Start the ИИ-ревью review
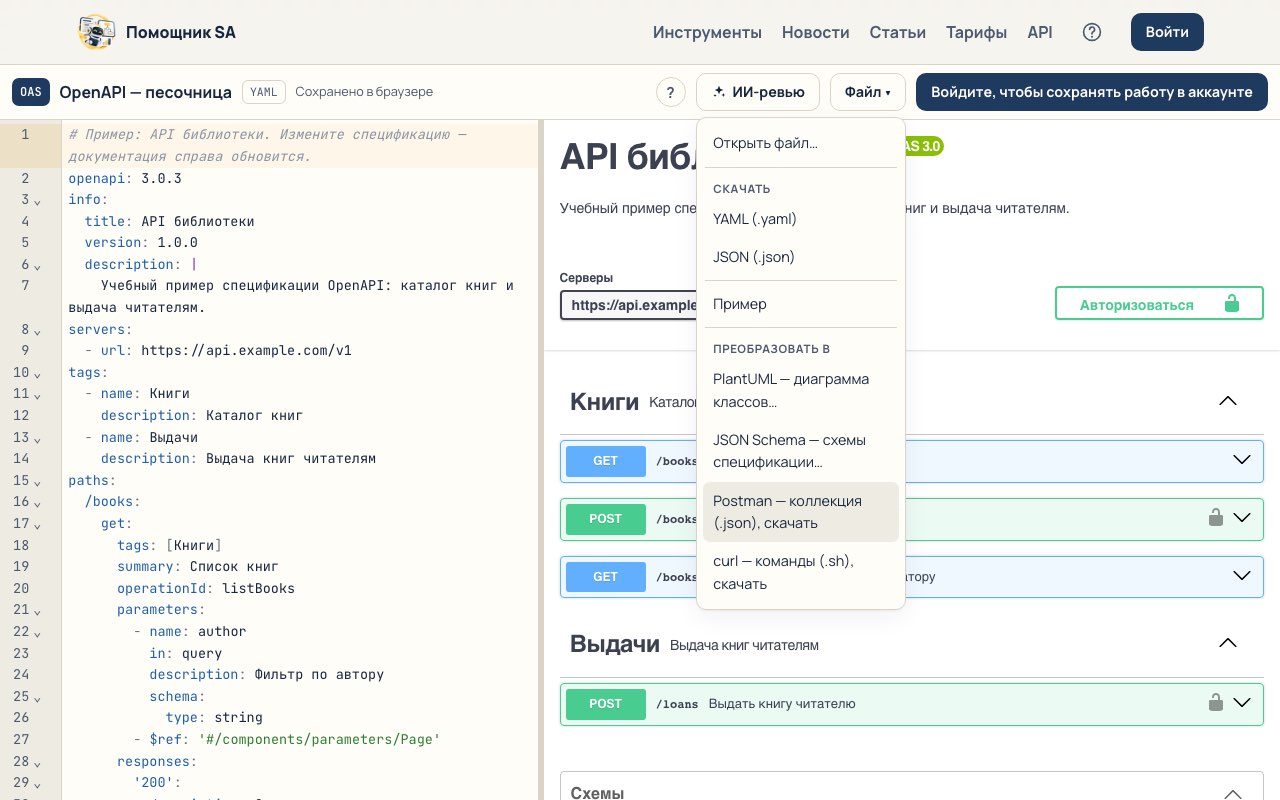This screenshot has width=1280, height=800. tap(758, 92)
